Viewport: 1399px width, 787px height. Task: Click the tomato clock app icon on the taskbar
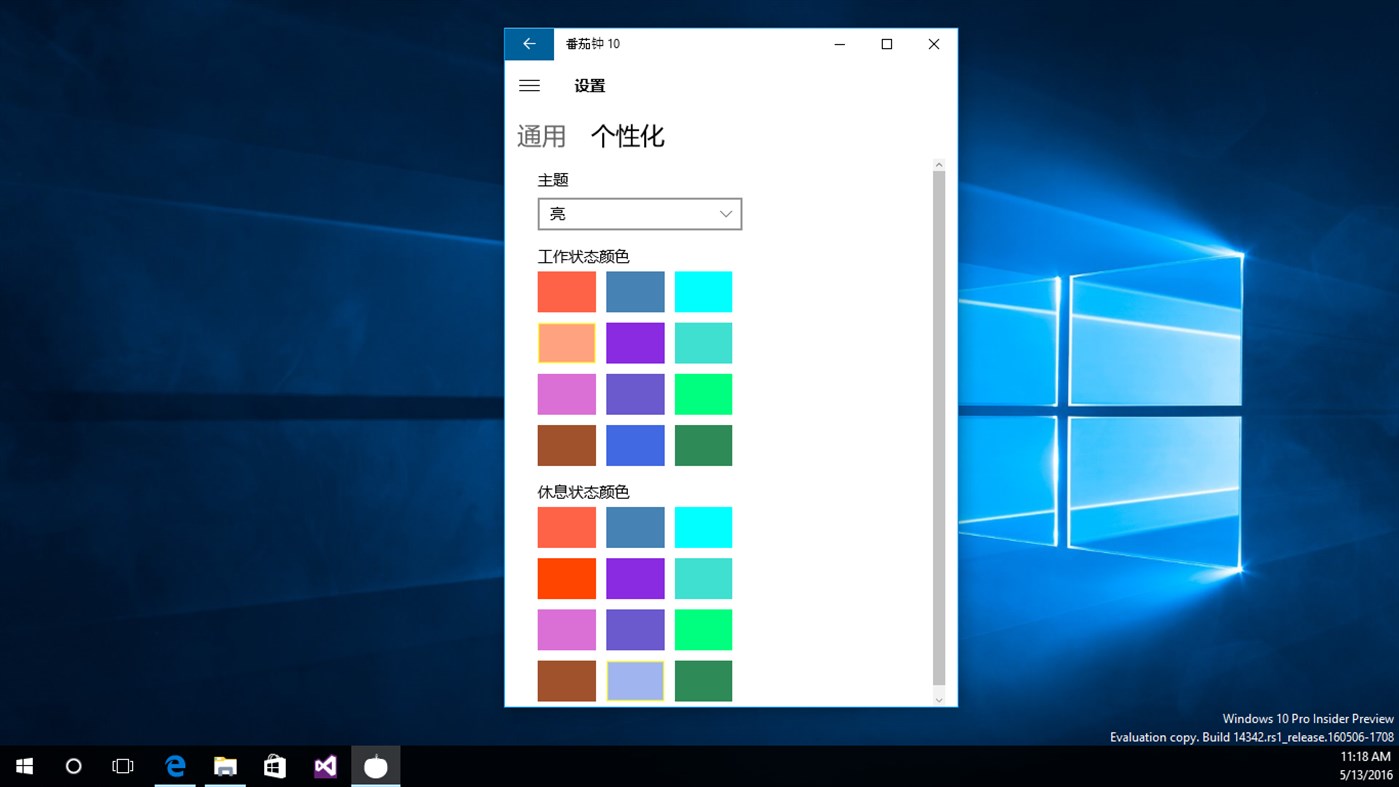tap(375, 766)
